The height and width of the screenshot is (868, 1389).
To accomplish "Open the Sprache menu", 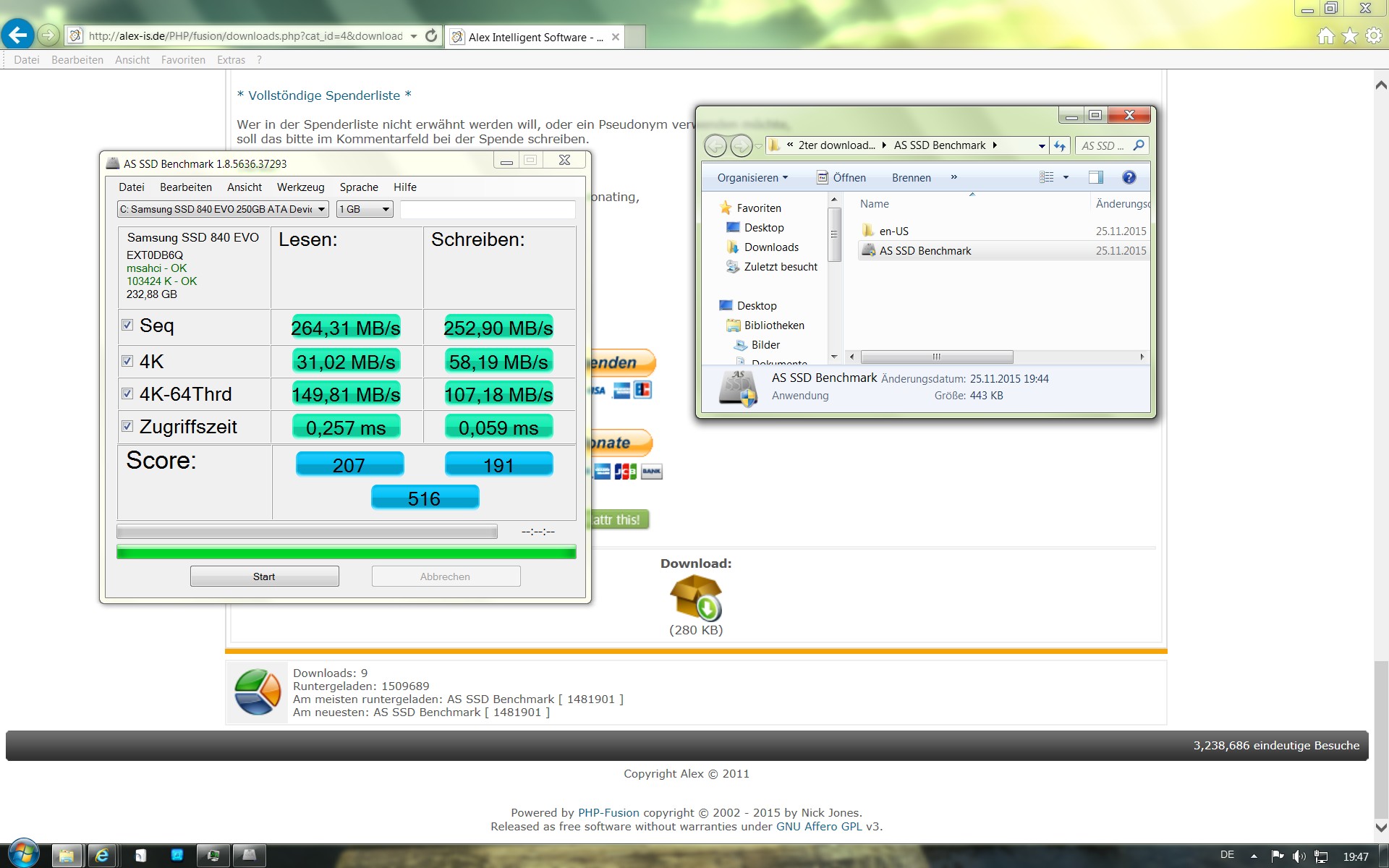I will 359,187.
